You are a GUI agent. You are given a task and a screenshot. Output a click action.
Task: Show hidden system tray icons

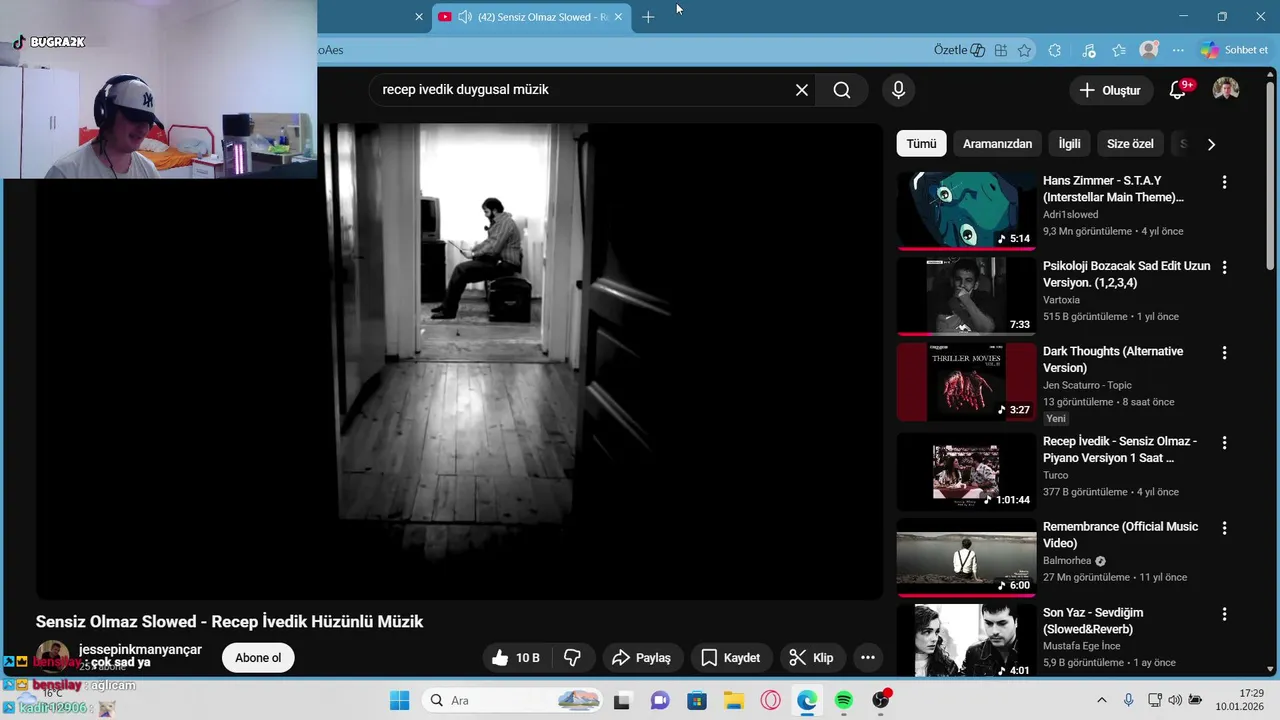point(1102,700)
